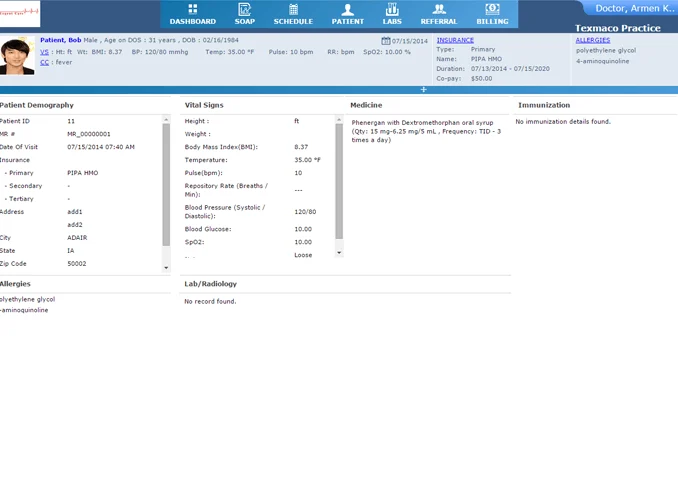Open the Billing section

491,14
